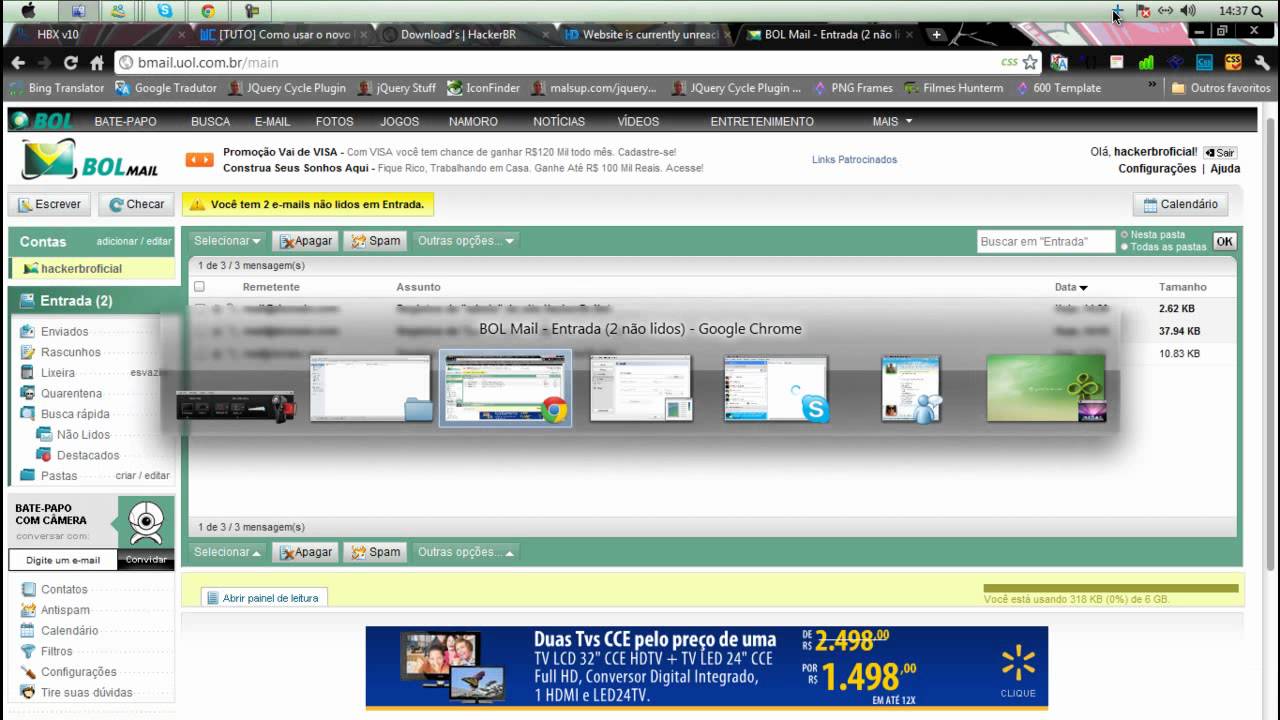Switch to HBX v10 tab

click(x=57, y=34)
